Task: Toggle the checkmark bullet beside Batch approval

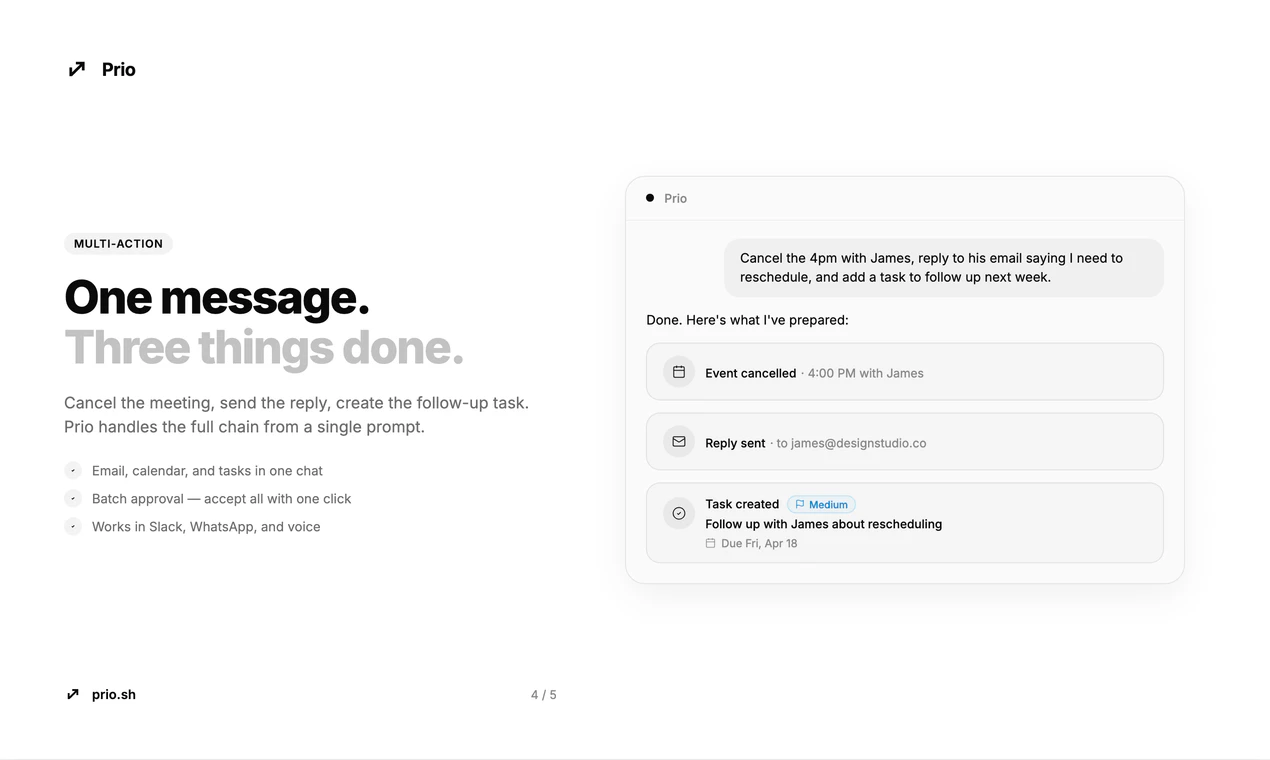Action: (x=72, y=498)
